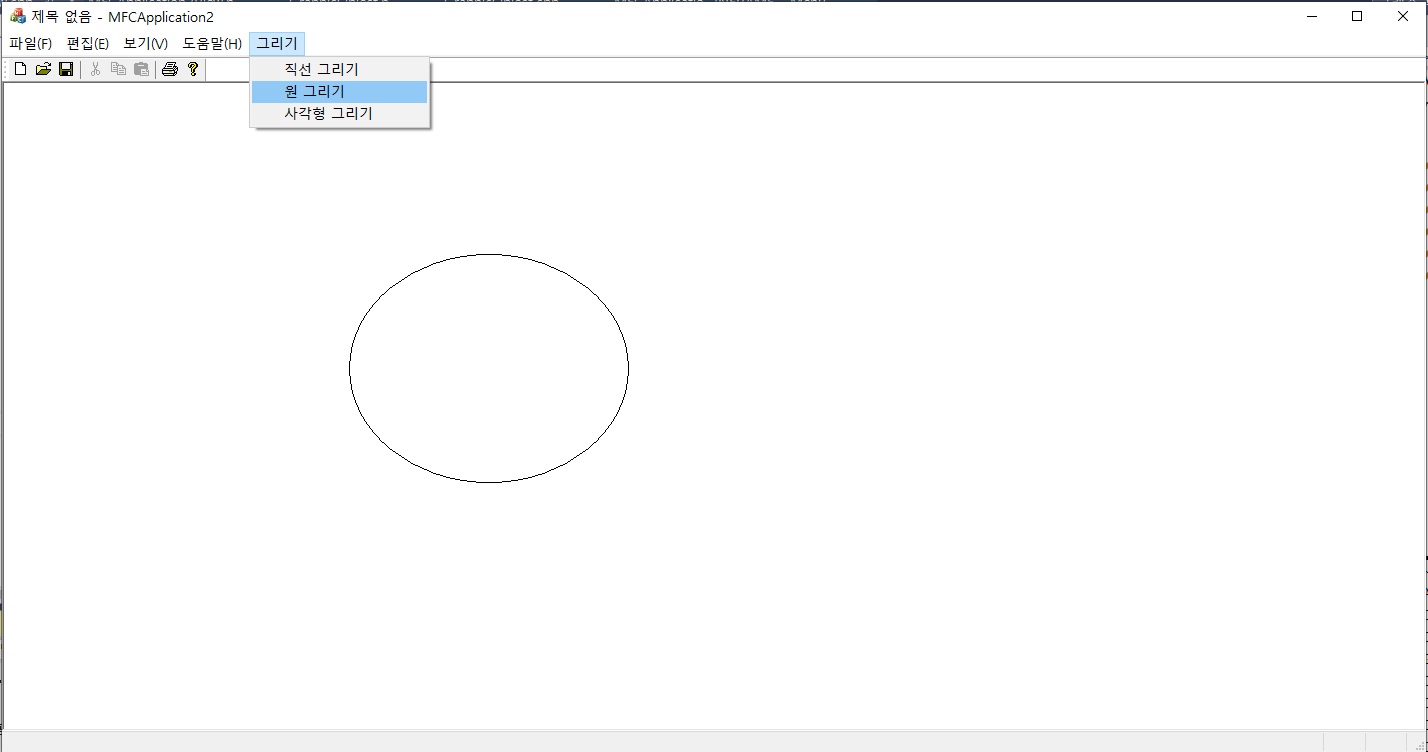Click the Open file folder icon

43,69
